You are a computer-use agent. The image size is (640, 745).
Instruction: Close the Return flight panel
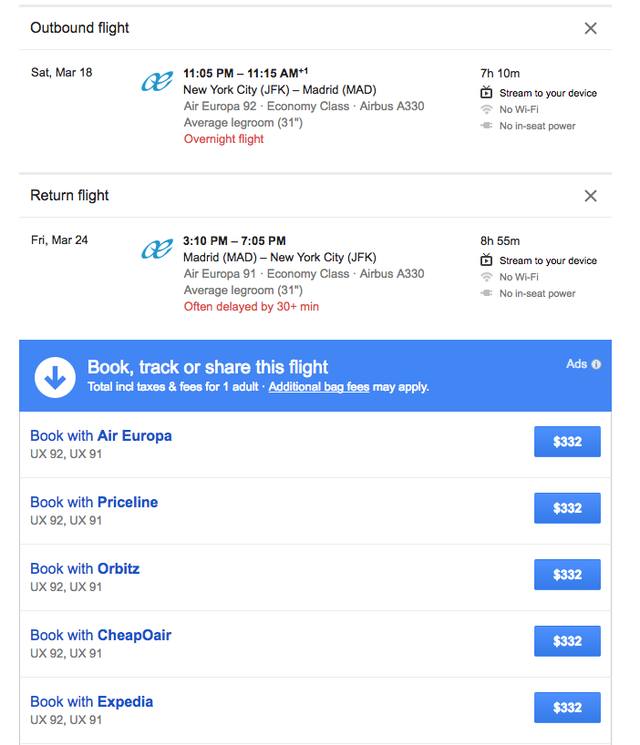[x=590, y=196]
